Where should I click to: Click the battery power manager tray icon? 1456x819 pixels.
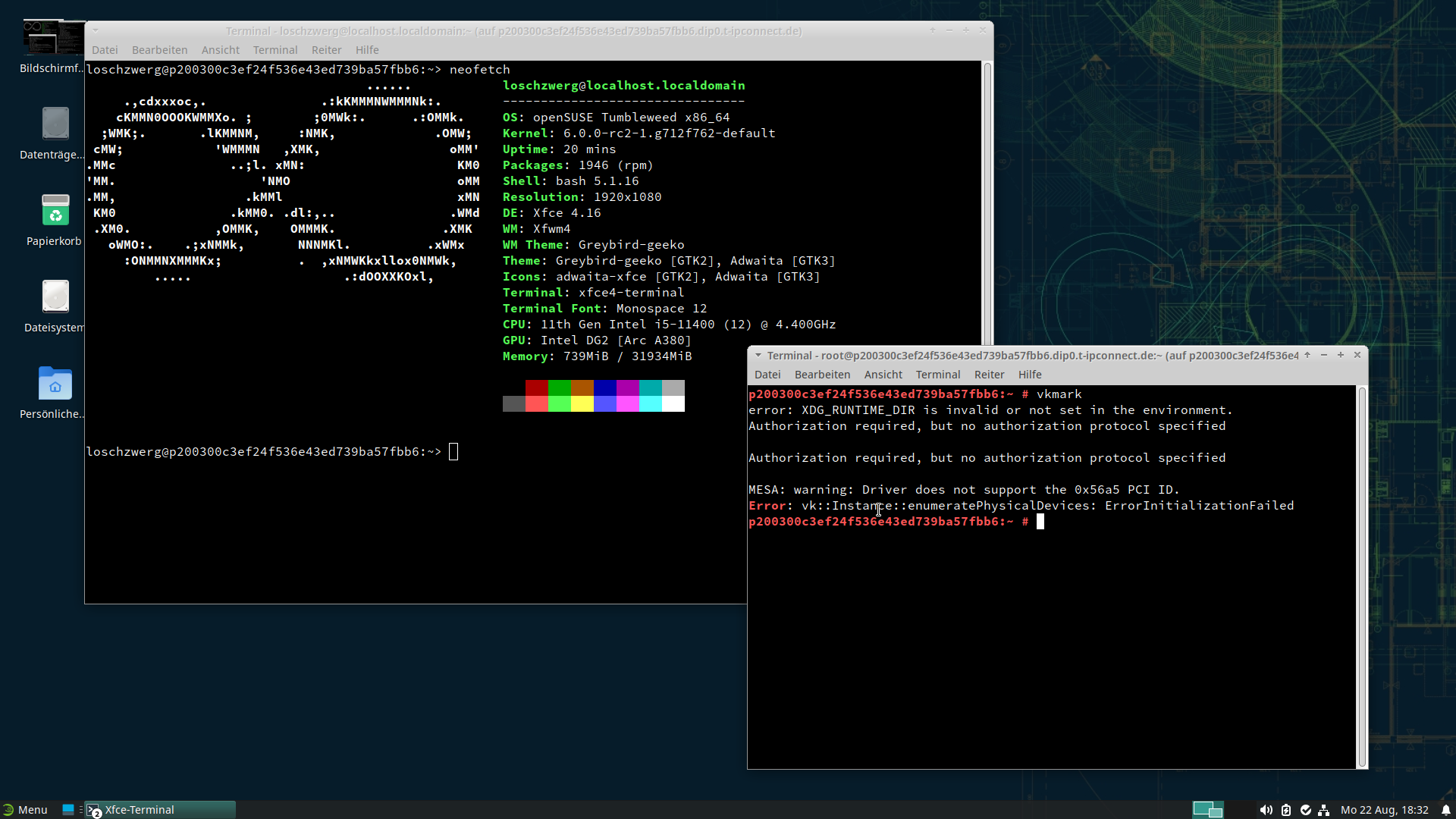pos(1286,810)
